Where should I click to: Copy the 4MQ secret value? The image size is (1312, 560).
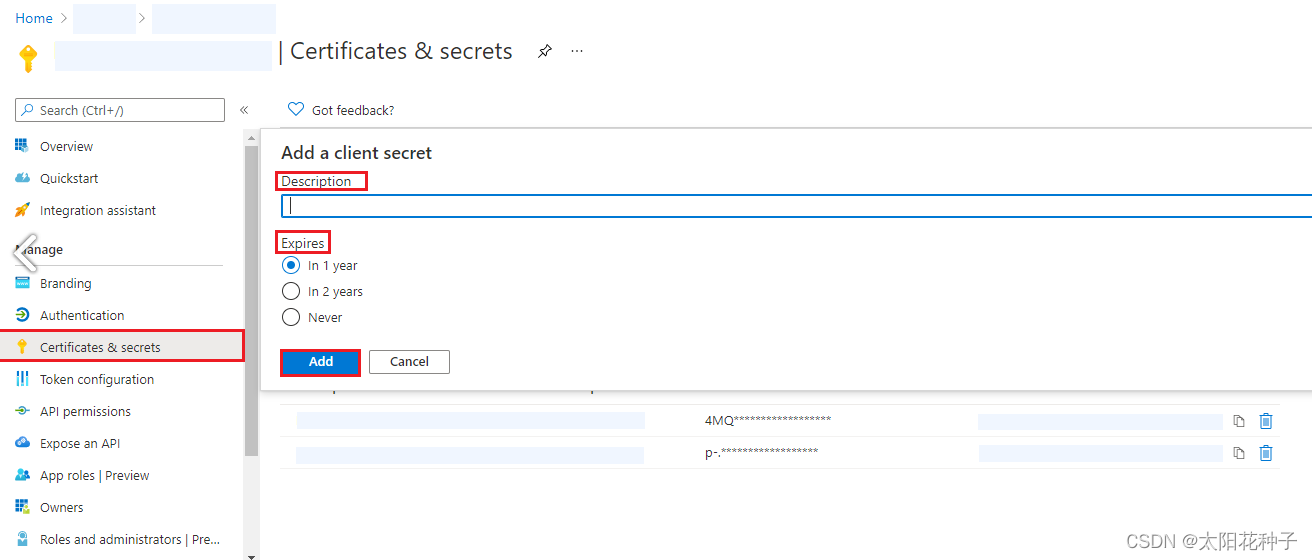tap(1239, 421)
